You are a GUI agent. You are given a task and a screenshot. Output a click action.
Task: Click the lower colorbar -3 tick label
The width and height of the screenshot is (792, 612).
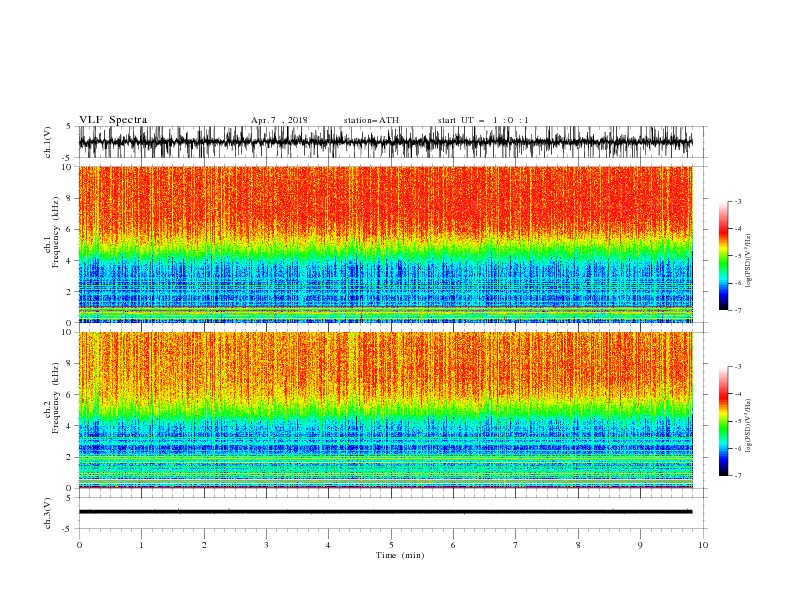pyautogui.click(x=738, y=367)
